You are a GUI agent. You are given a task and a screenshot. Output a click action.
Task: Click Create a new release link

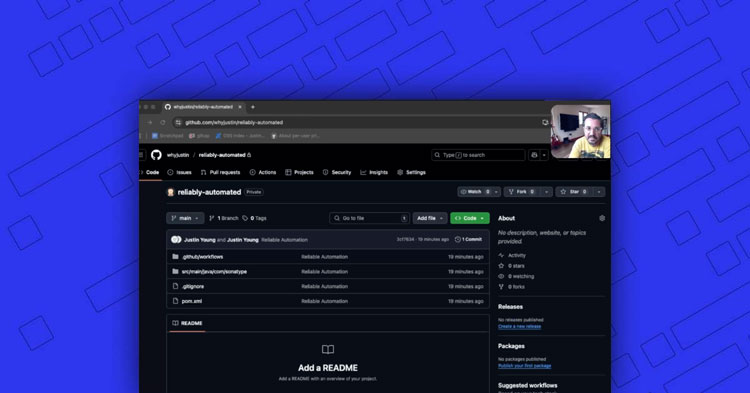pyautogui.click(x=519, y=327)
